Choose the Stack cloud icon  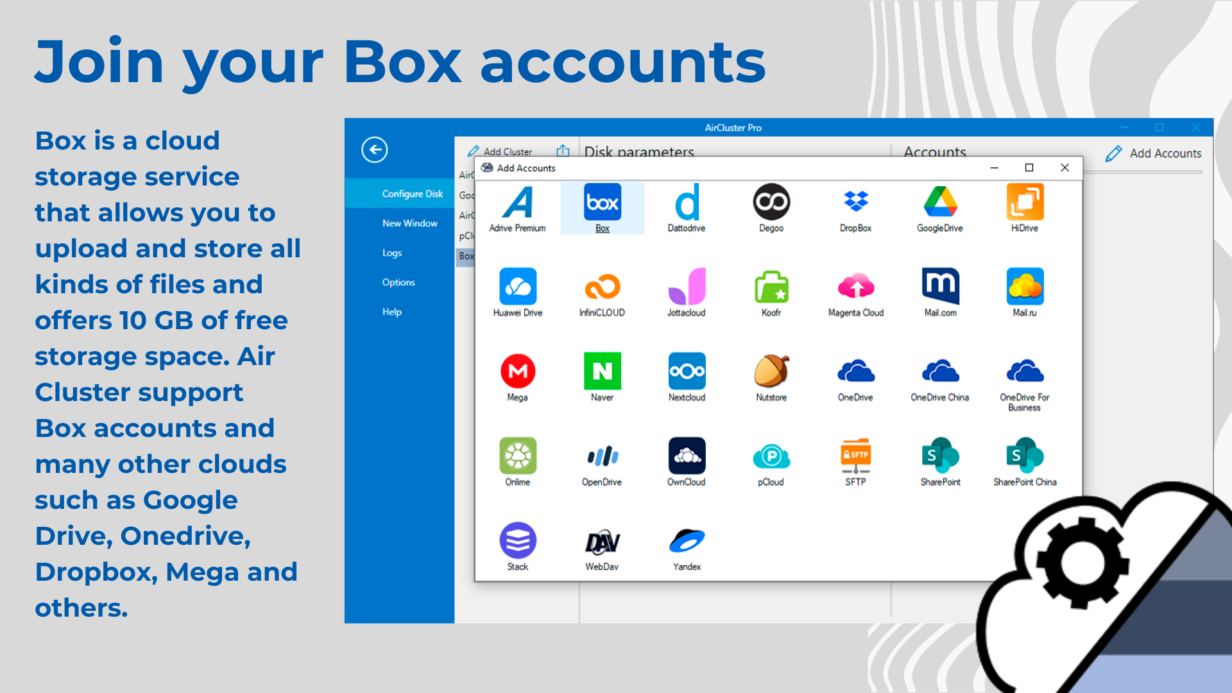517,541
